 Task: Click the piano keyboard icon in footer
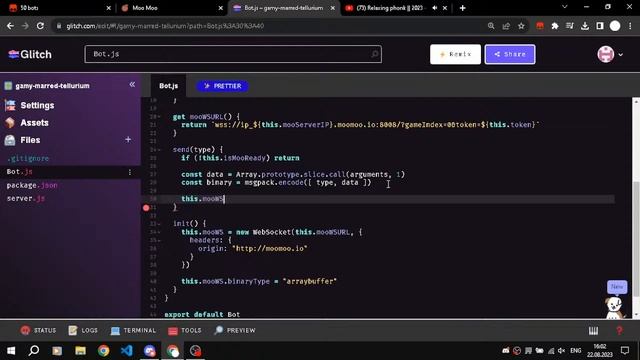click(x=593, y=331)
